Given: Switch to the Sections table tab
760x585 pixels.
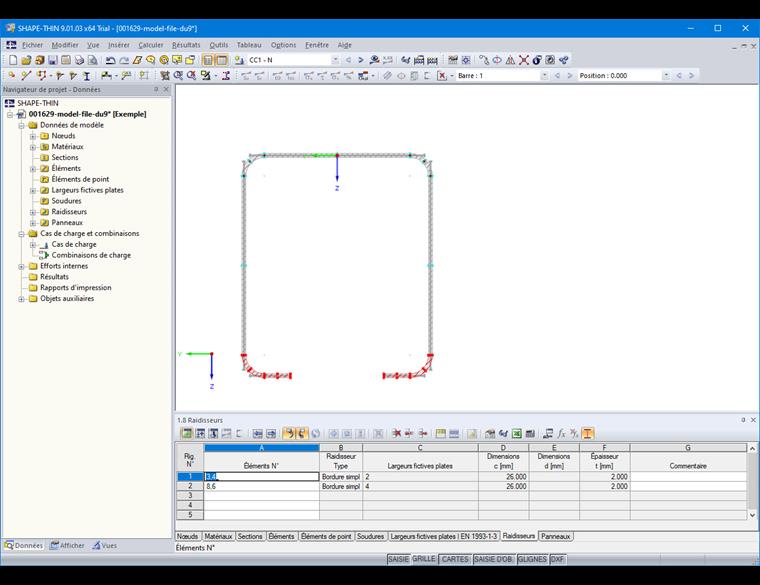Looking at the screenshot, I should (x=250, y=537).
